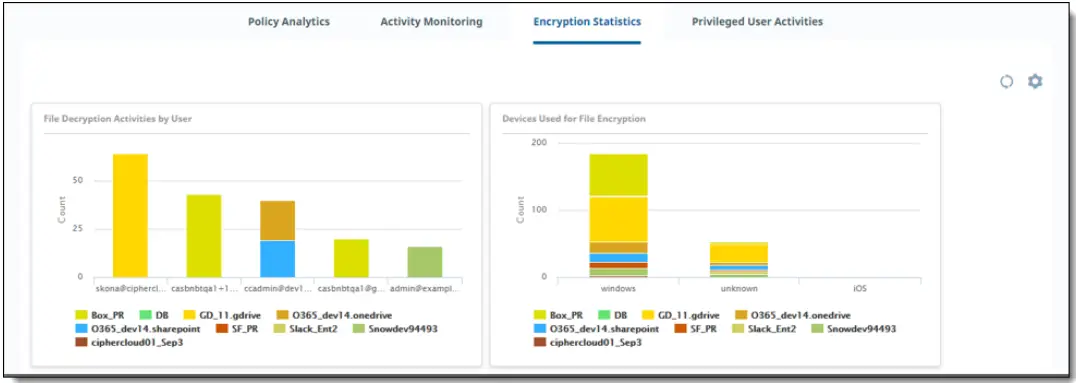Toggle O365_dev14.sharepoint legend in File Decryption chart

(x=138, y=329)
